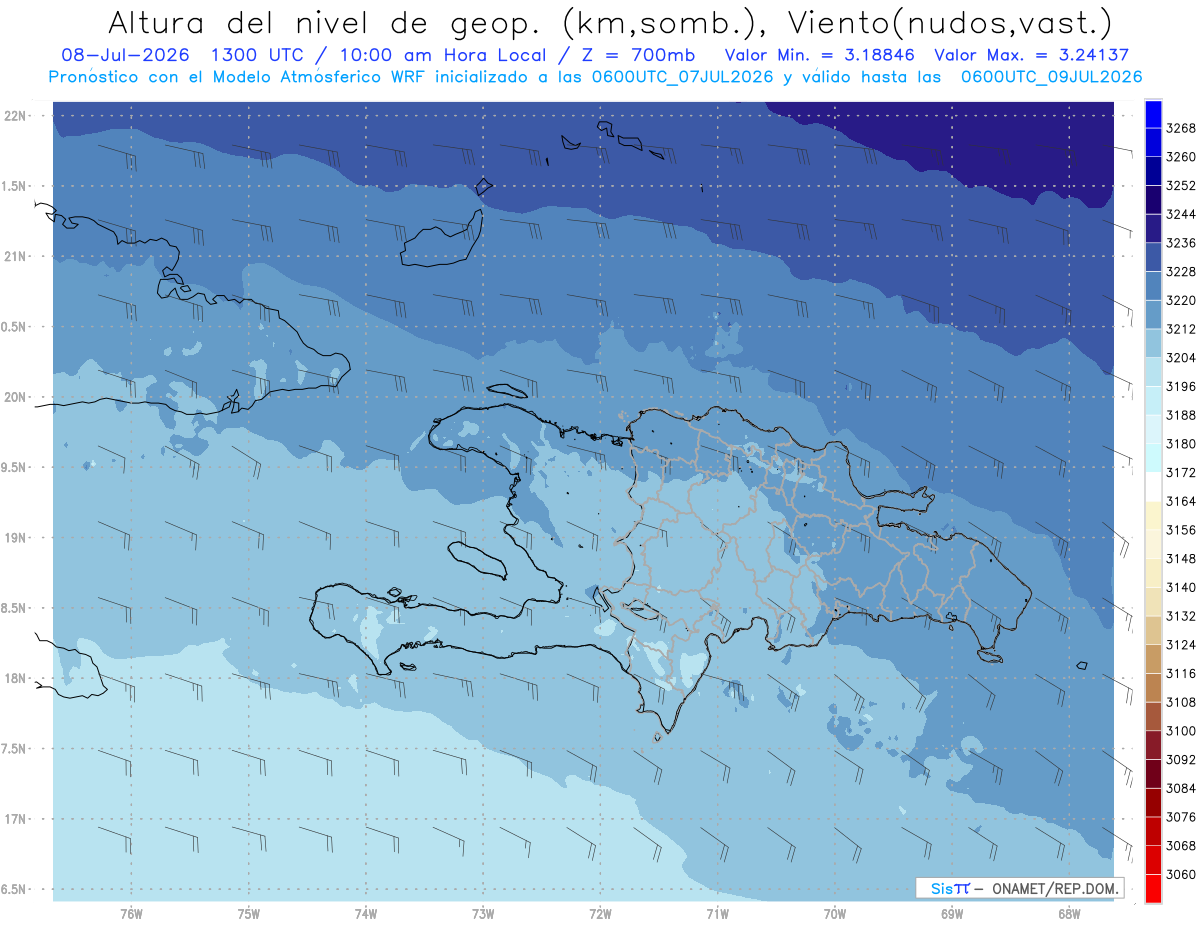Click the '69W' longitude label
This screenshot has height=927, width=1200.
coord(952,914)
